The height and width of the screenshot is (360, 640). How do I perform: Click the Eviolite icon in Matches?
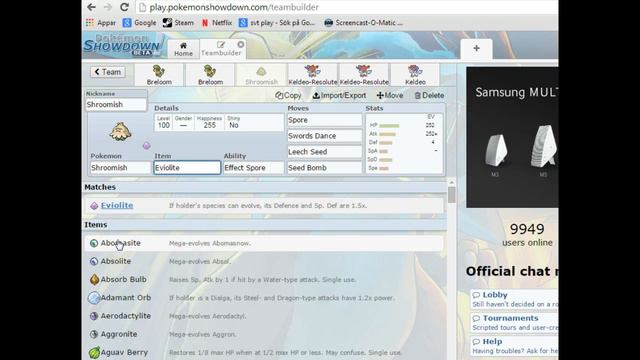(x=94, y=206)
